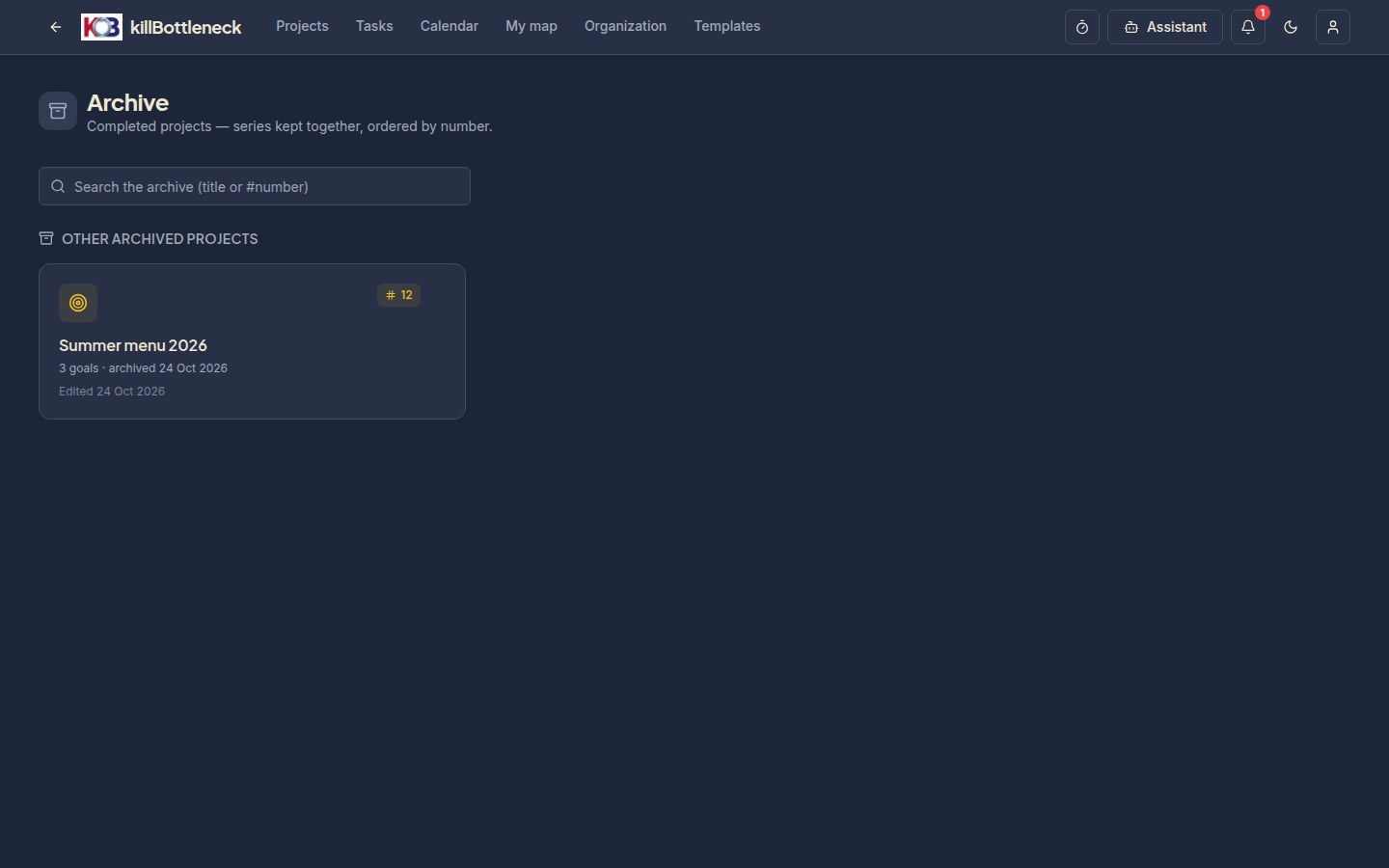1389x868 pixels.
Task: Click the Other Archived Projects heading icon
Action: 46,238
